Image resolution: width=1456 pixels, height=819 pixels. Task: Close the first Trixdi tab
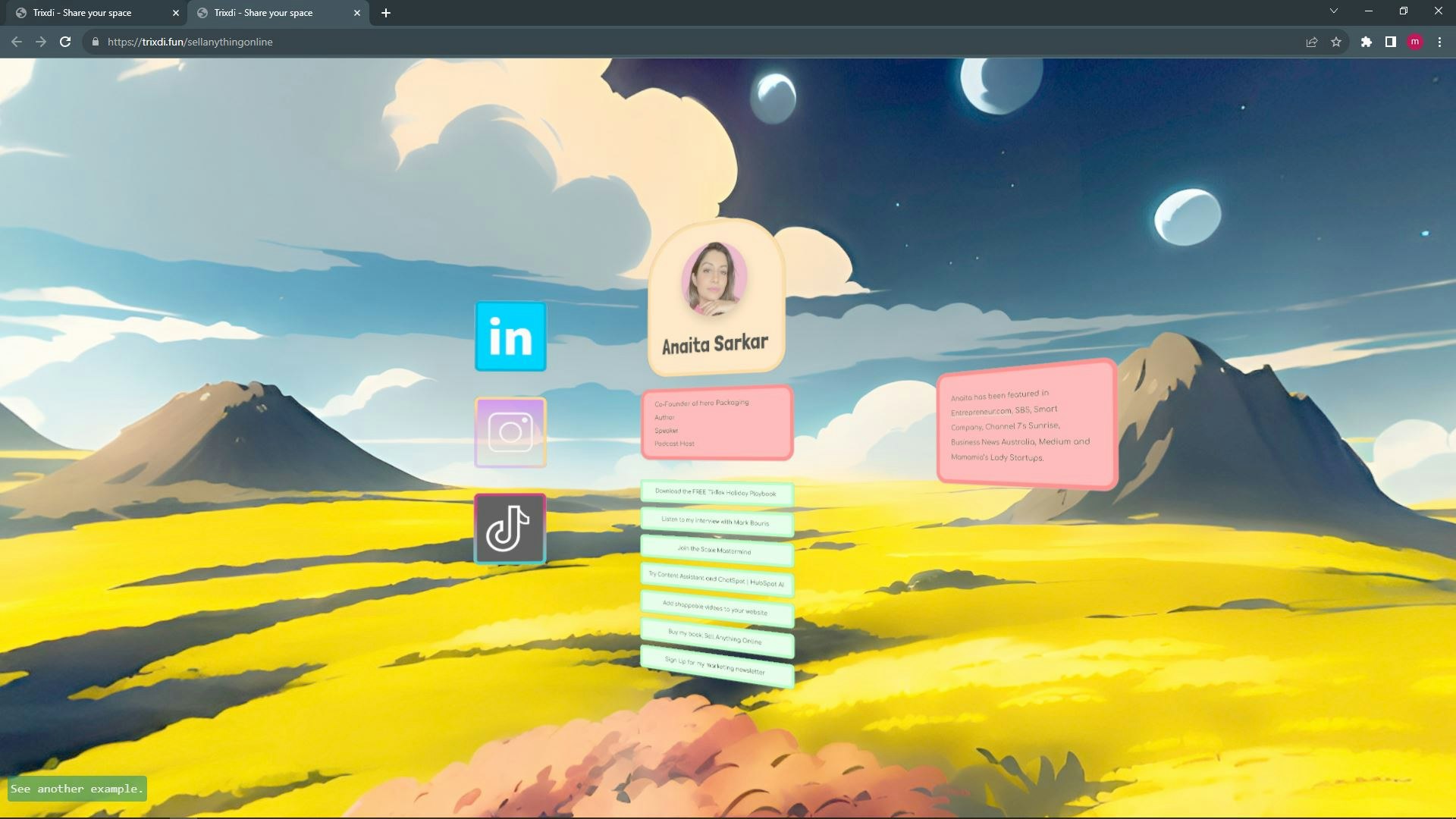coord(176,13)
